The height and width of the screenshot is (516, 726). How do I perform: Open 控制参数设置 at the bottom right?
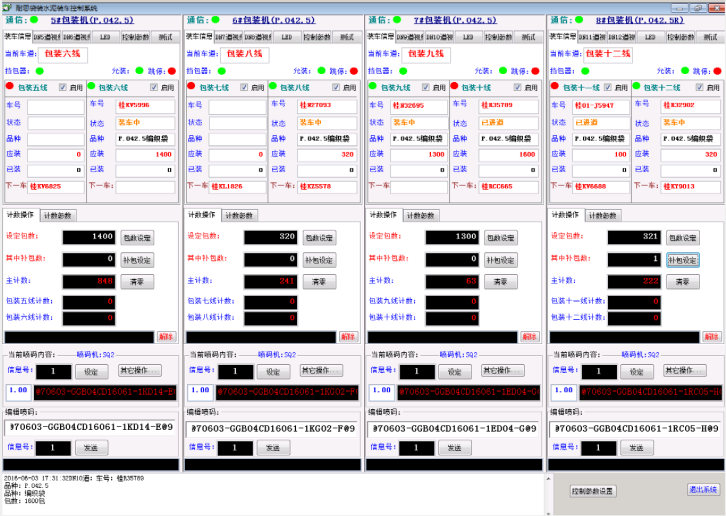[598, 491]
